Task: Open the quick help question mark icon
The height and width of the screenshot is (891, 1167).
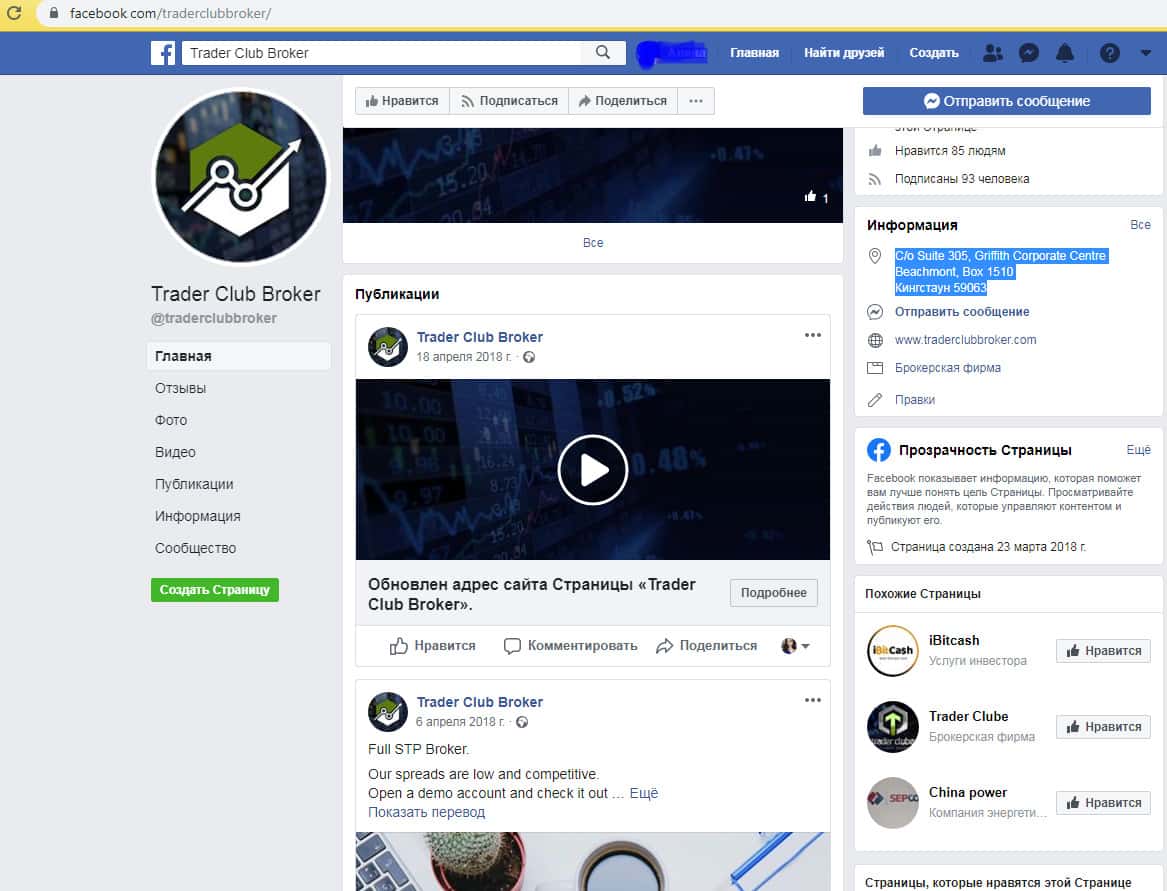Action: click(1109, 53)
